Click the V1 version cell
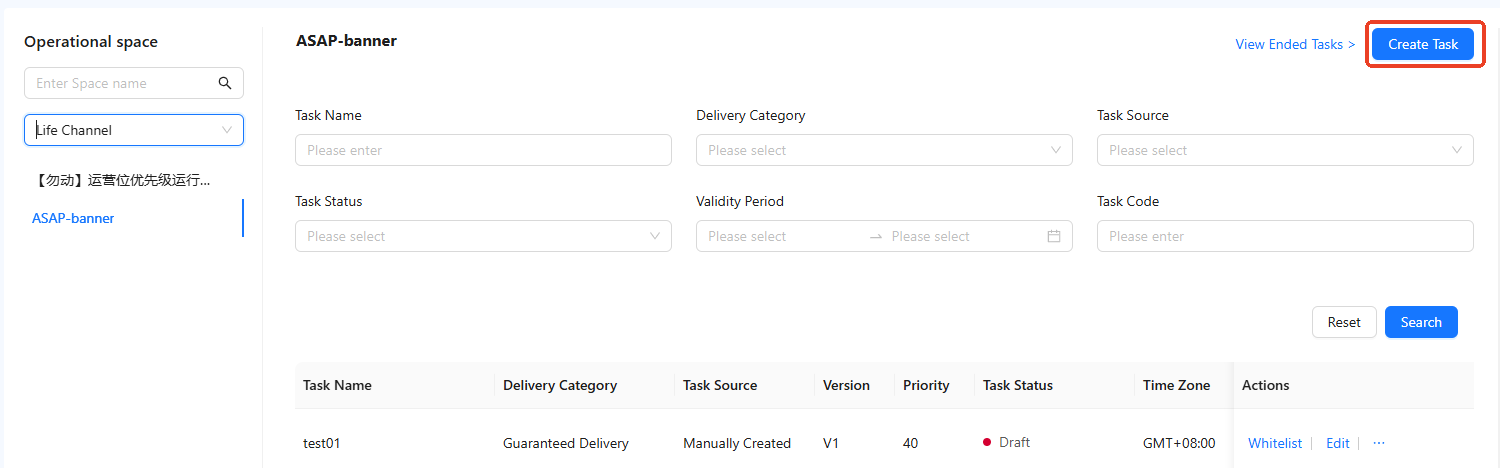Screen dimensions: 1500x468 coord(832,443)
